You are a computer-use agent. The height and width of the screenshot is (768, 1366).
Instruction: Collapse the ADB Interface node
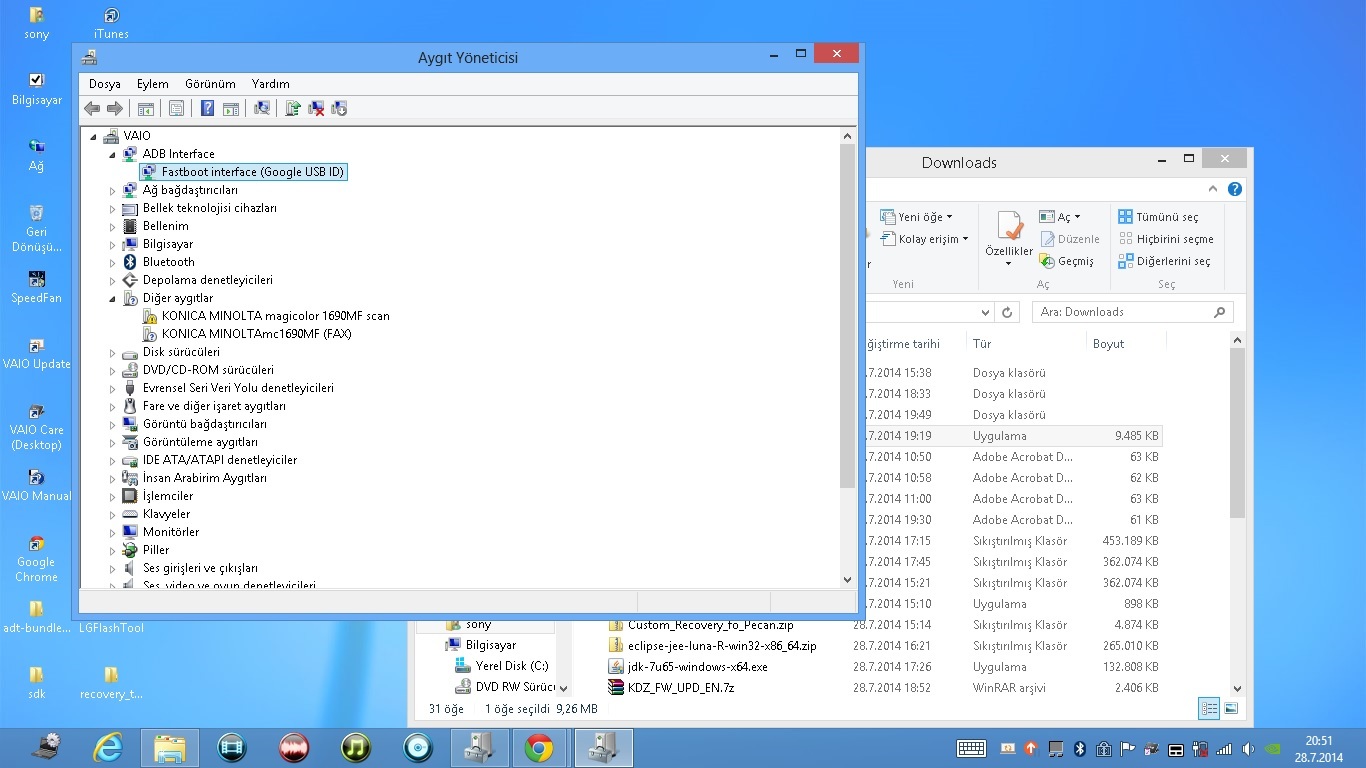click(x=113, y=154)
